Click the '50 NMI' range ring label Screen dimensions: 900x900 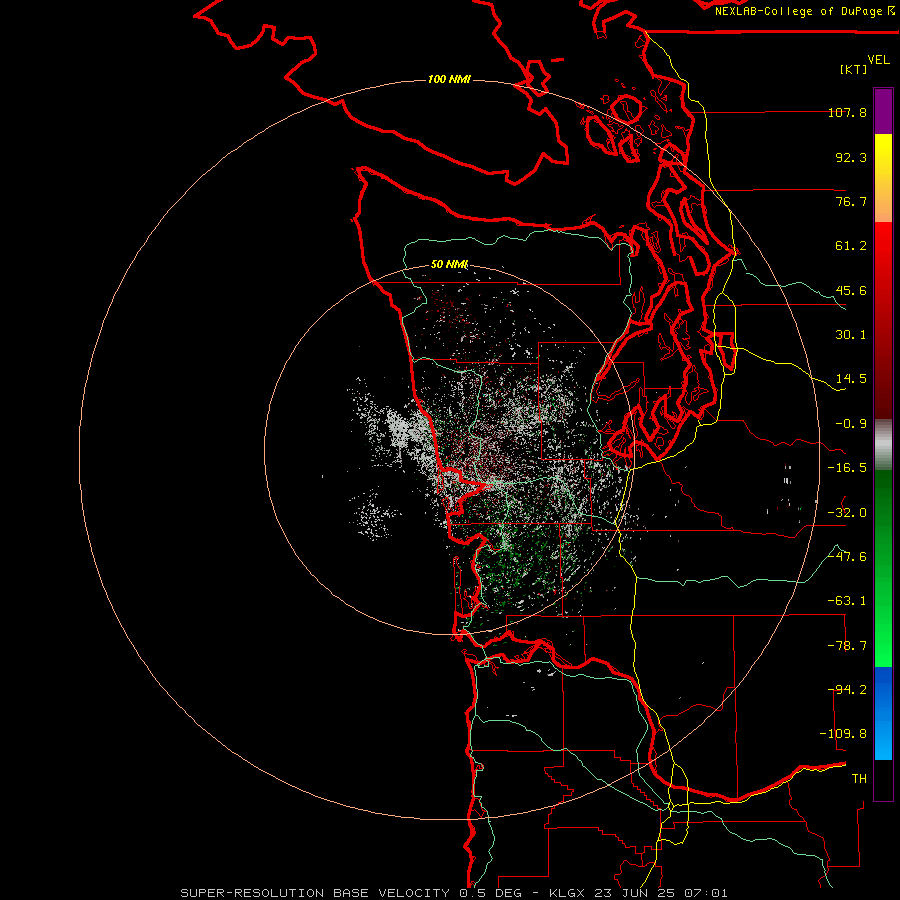click(x=449, y=265)
